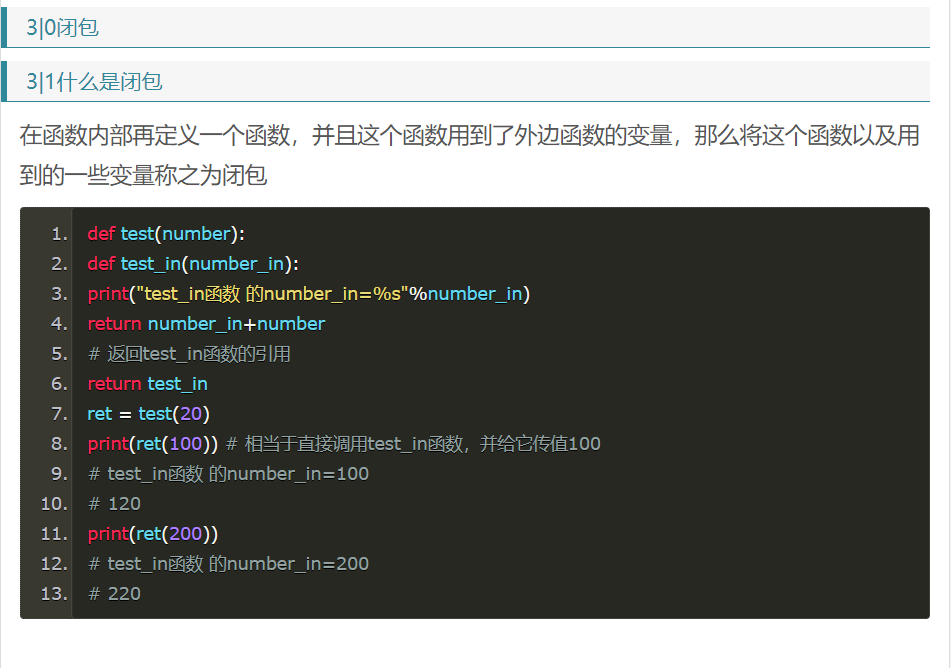
Task: Click the heading "3|1什么是闭包"
Action: [94, 81]
